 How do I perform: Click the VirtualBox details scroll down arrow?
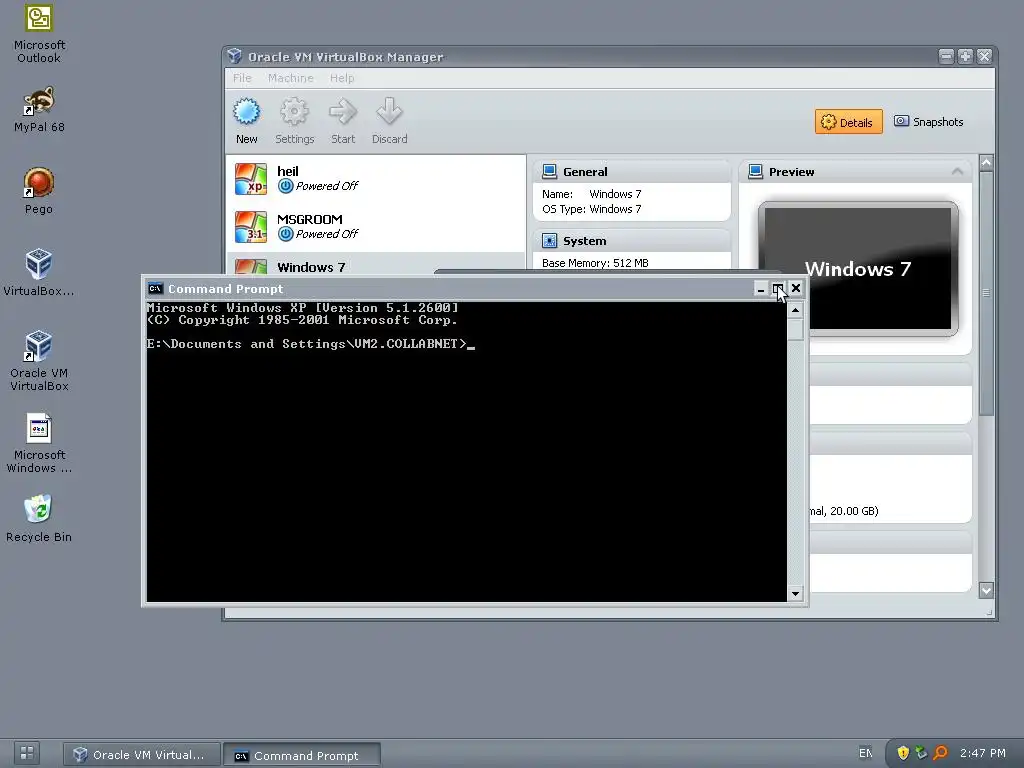pyautogui.click(x=986, y=590)
